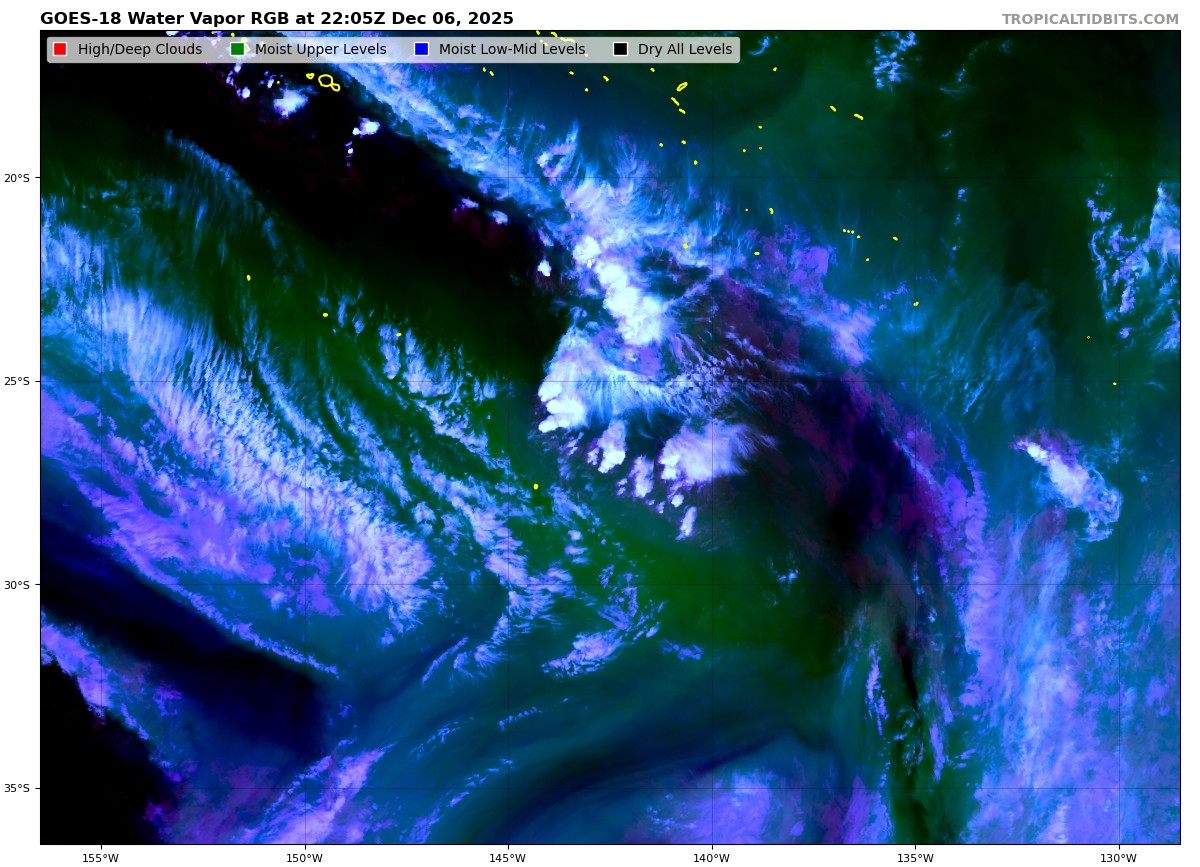Select the "Moist Upper Levels" legend text
The image size is (1200, 867).
[320, 50]
